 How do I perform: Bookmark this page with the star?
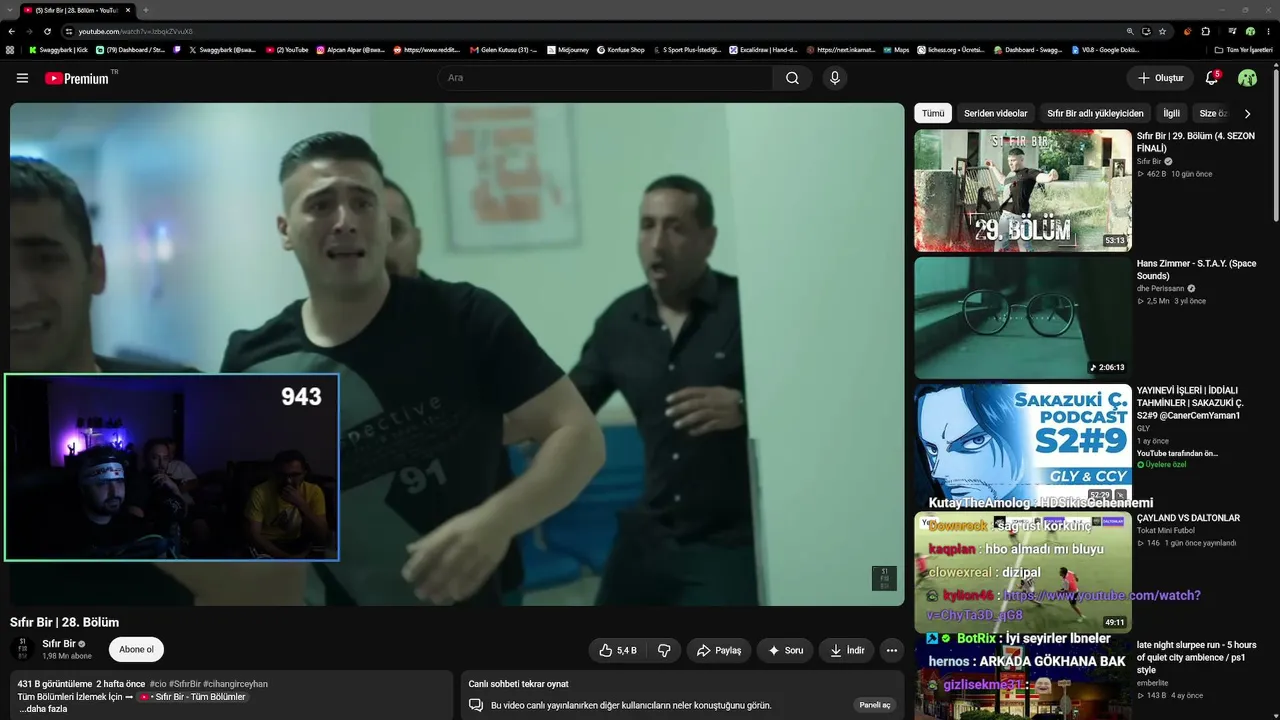(1162, 31)
